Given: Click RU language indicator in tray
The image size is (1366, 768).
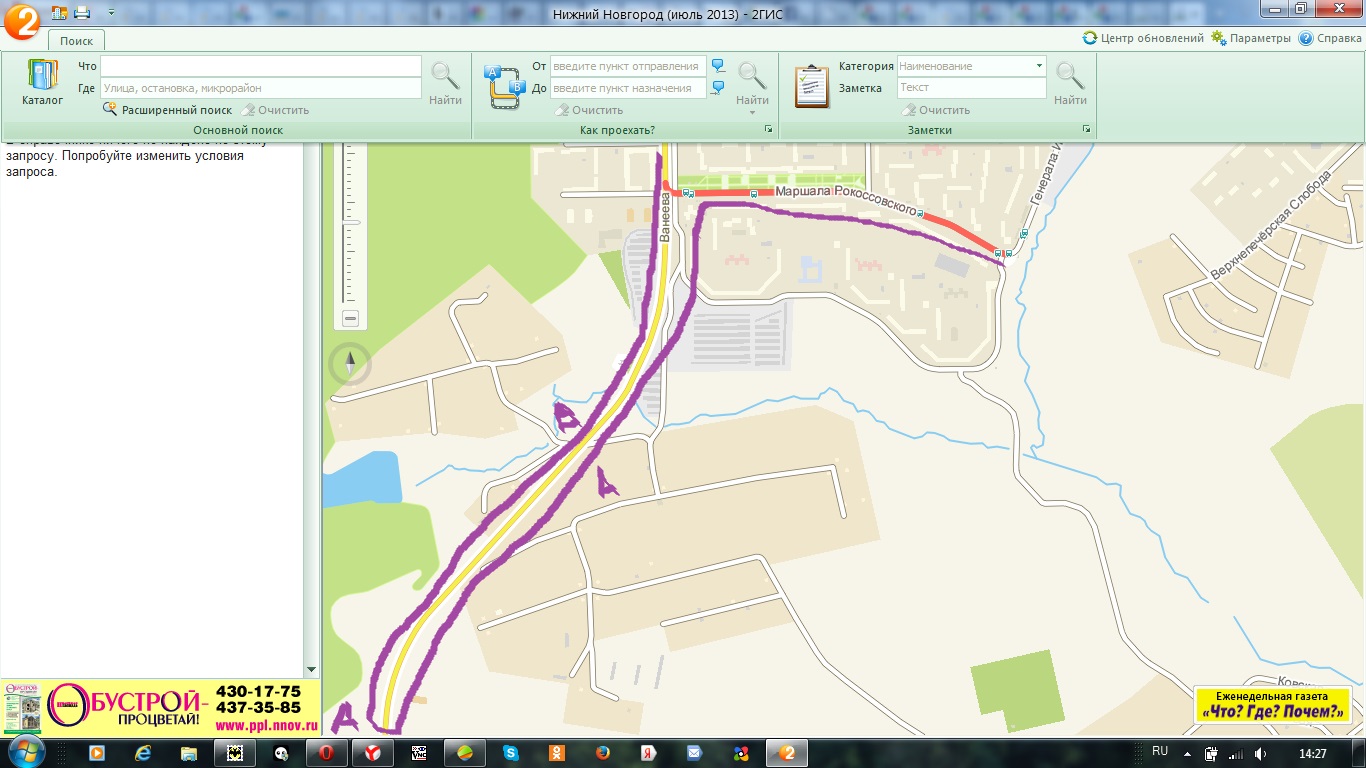Looking at the screenshot, I should click(1160, 751).
